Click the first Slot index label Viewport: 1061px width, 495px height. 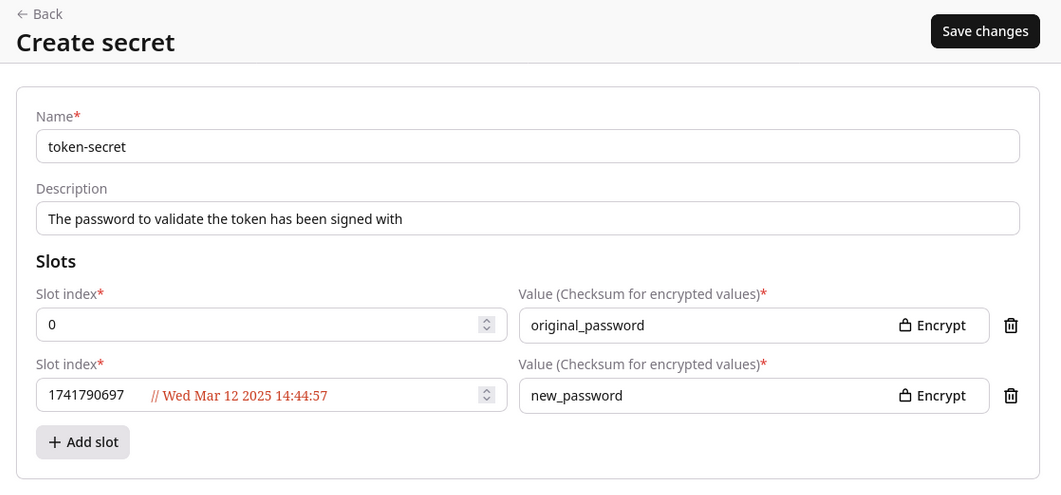tap(67, 293)
